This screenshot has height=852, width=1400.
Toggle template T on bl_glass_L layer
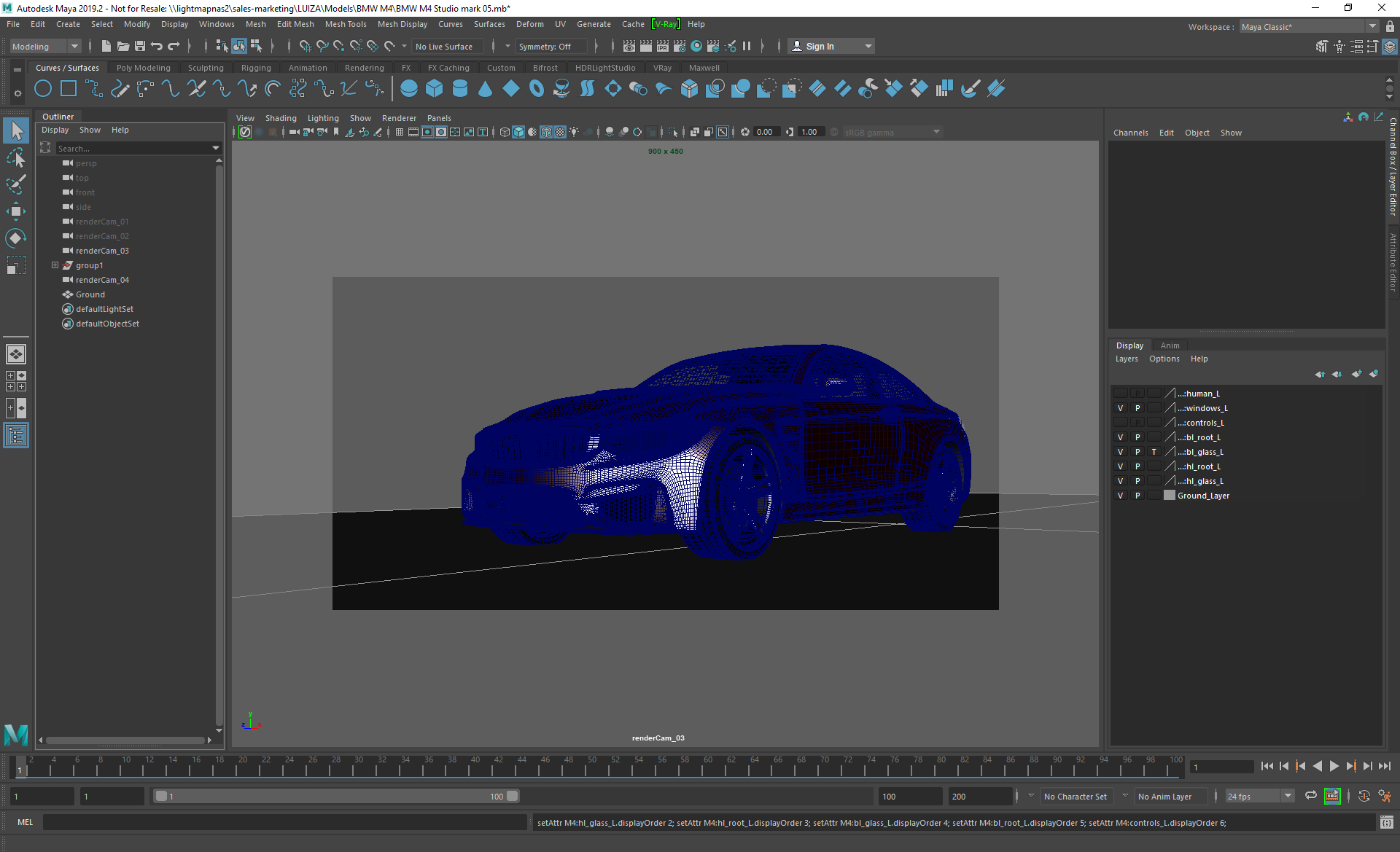pos(1154,452)
